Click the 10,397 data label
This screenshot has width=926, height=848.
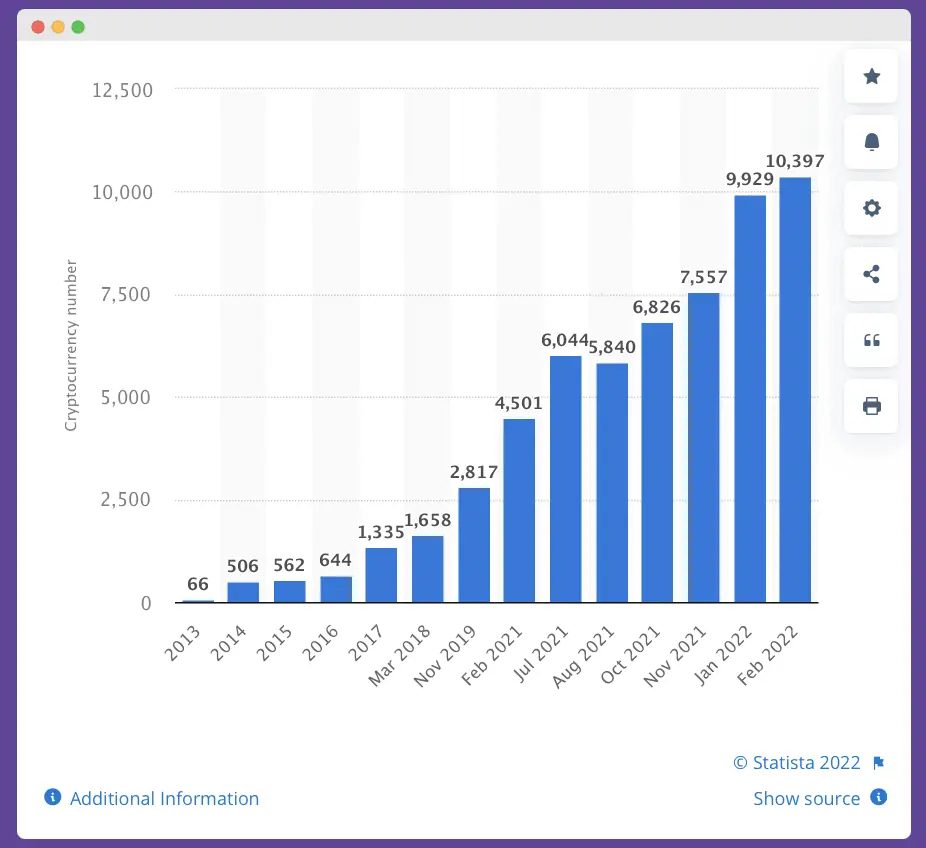pyautogui.click(x=795, y=161)
